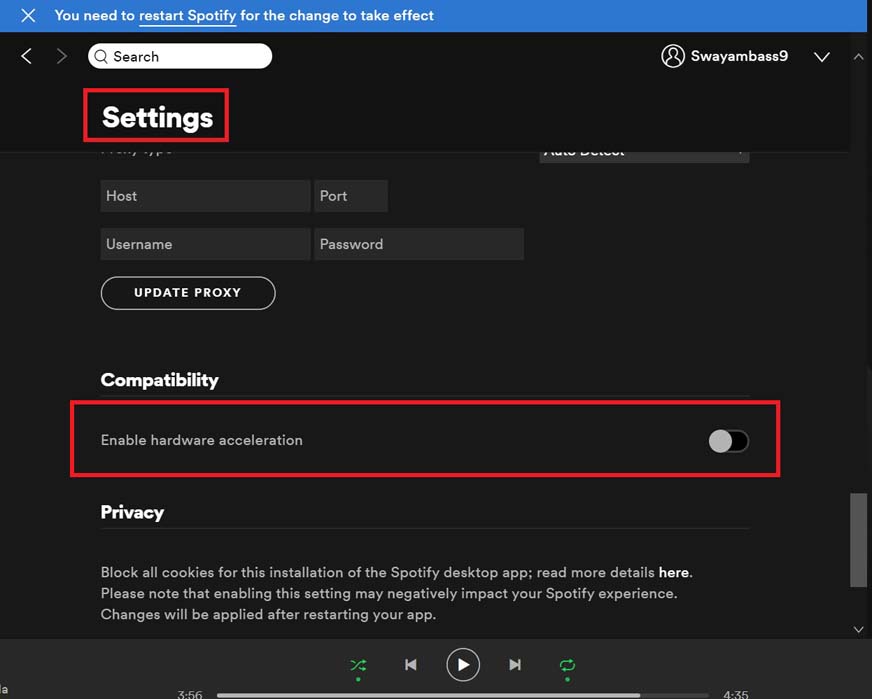Click the vertical scrollbar thumb
Viewport: 872px width, 699px height.
(x=858, y=539)
